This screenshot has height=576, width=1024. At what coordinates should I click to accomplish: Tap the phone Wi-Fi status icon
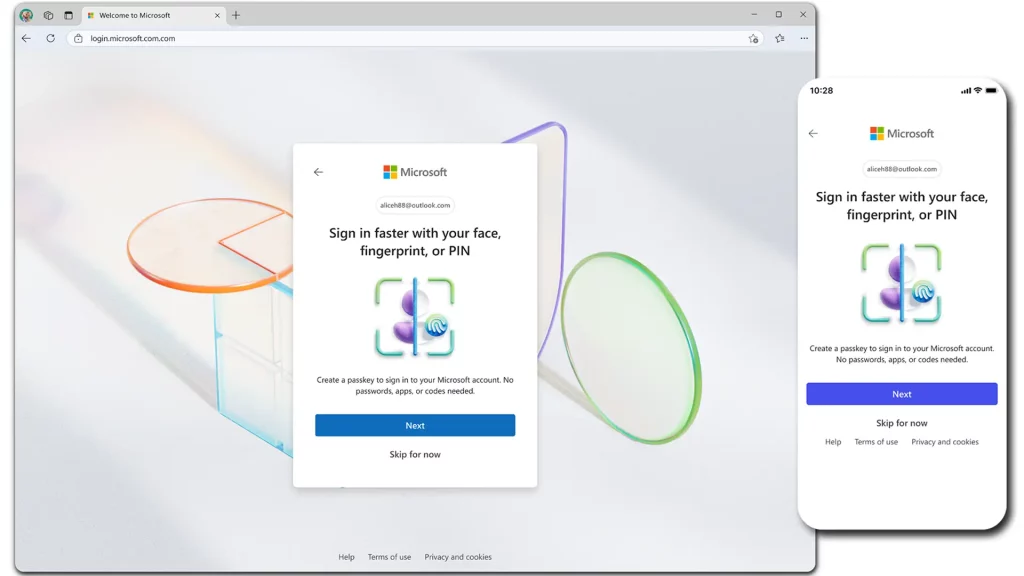[978, 91]
